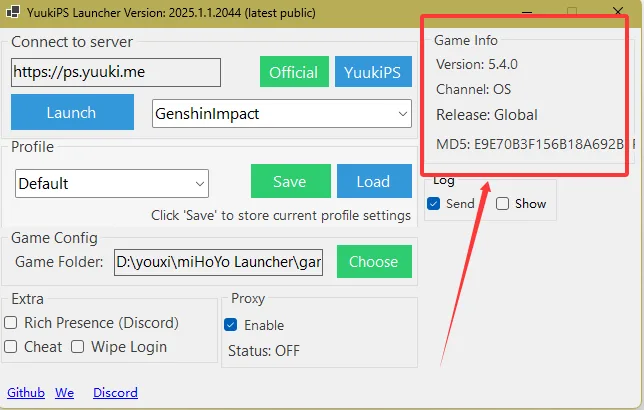Click the 'Click 'Save' to store' hint text
This screenshot has height=410, width=644.
281,215
